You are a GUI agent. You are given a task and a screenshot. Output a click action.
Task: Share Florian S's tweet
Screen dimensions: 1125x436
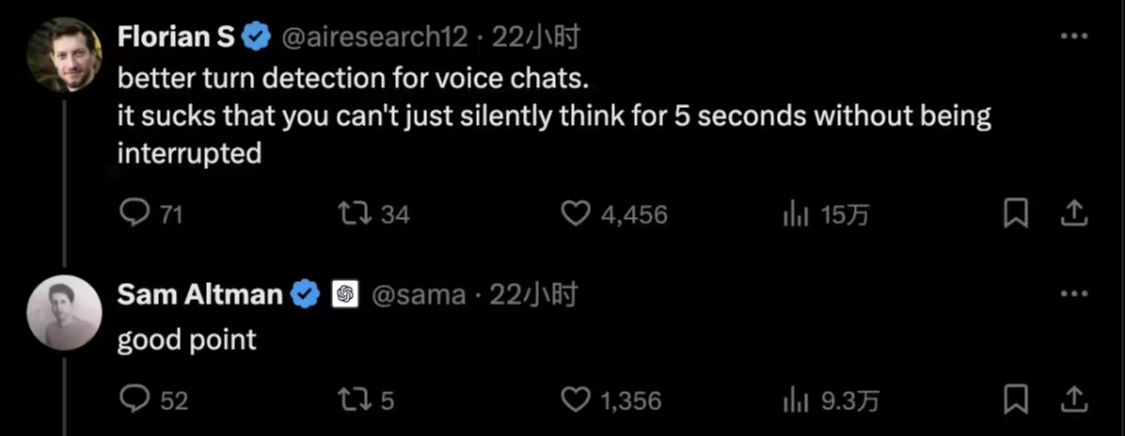click(1073, 213)
